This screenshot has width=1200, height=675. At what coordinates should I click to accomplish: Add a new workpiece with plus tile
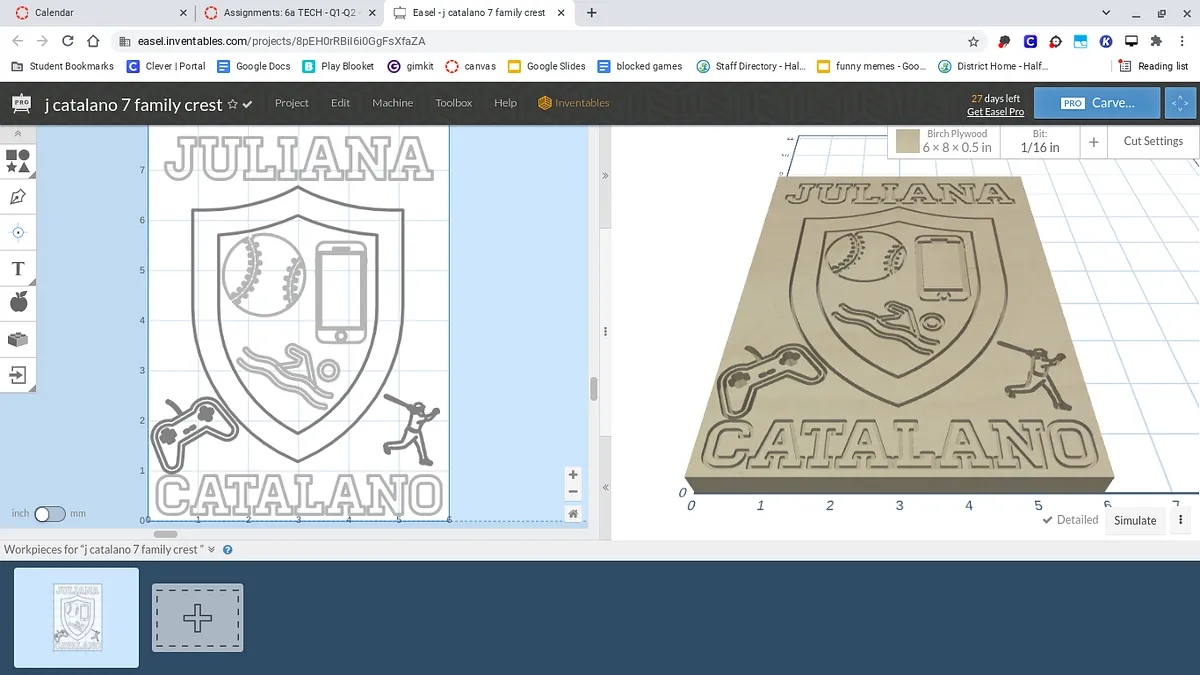197,618
